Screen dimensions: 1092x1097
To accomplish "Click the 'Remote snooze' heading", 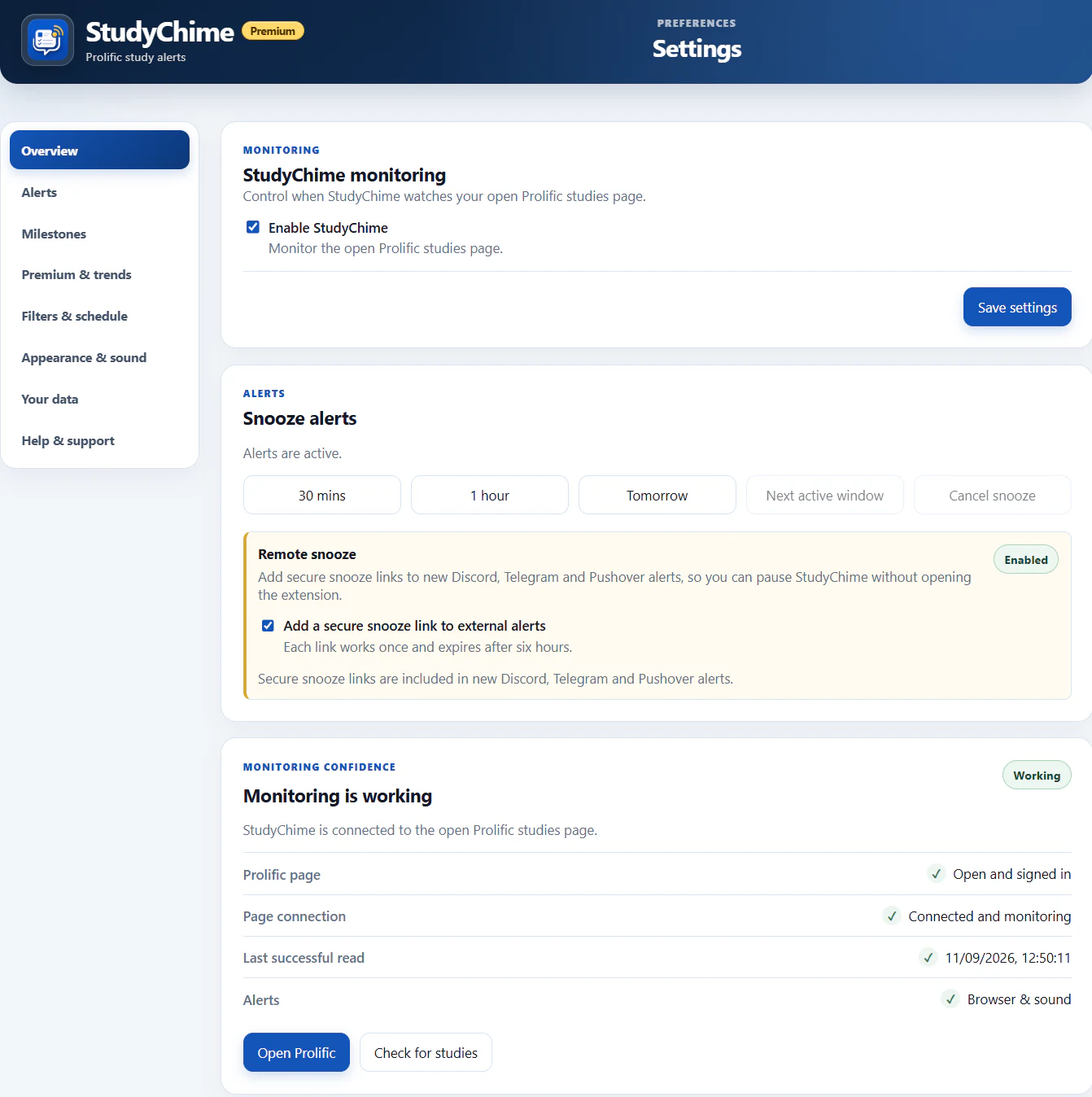I will click(x=307, y=554).
